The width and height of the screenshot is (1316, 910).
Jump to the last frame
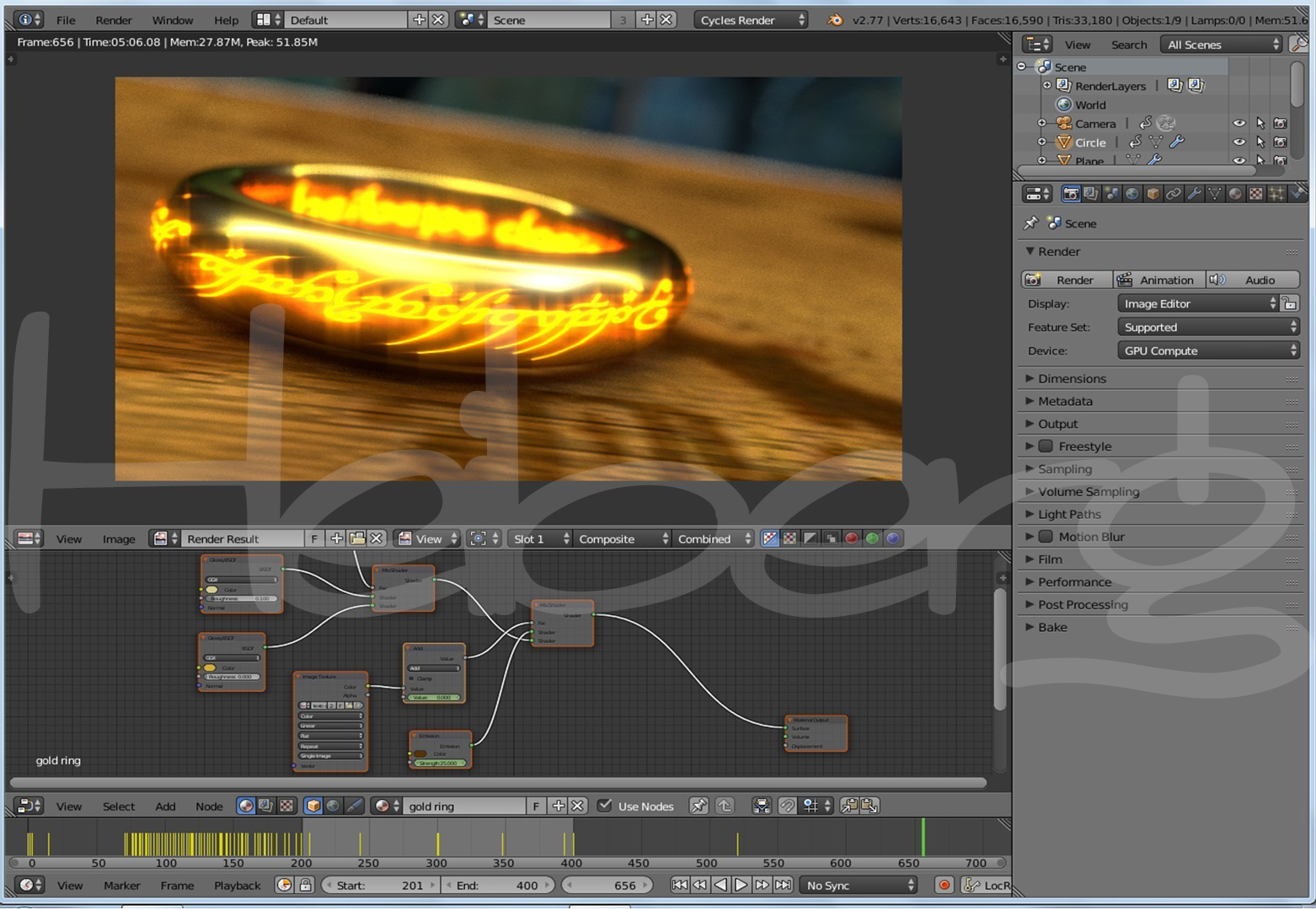[x=783, y=885]
